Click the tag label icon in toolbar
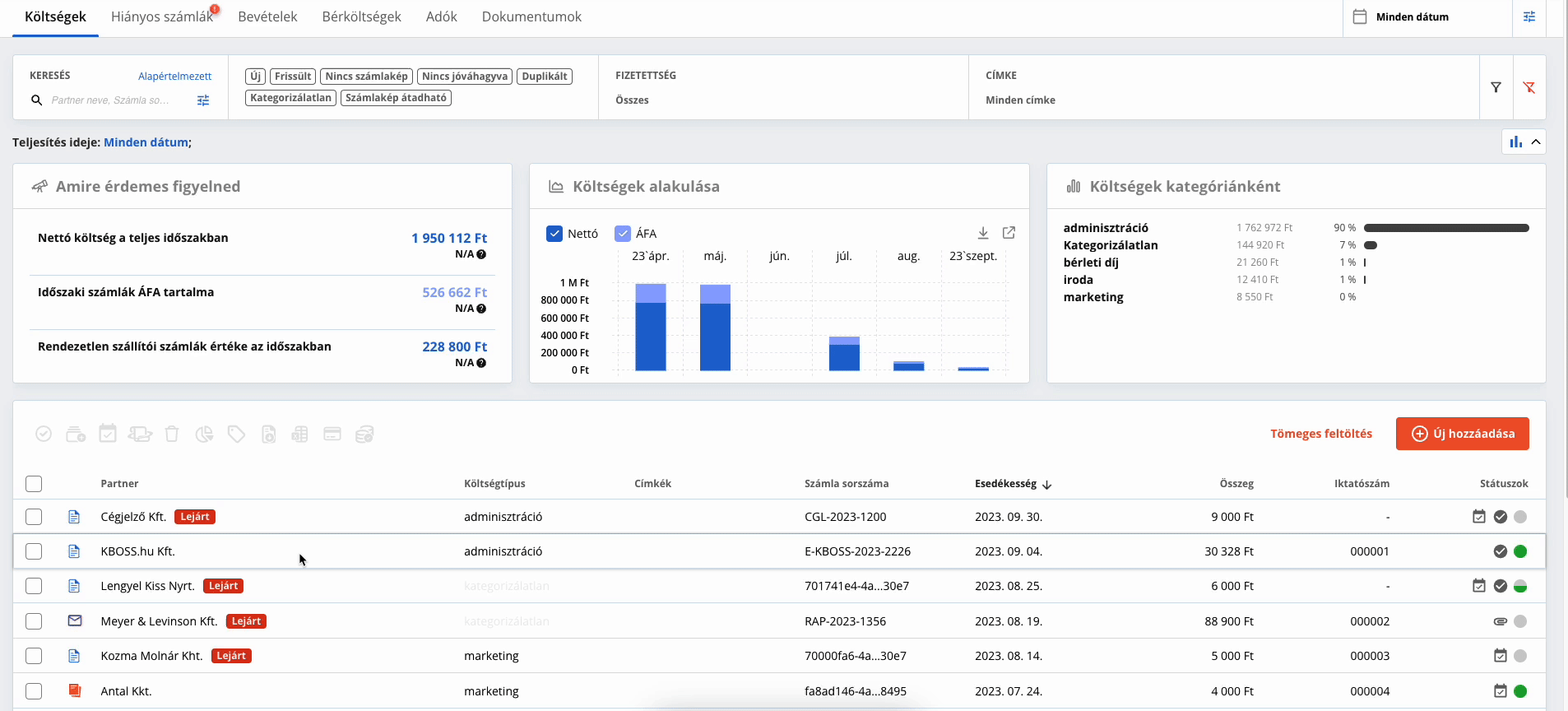 237,434
